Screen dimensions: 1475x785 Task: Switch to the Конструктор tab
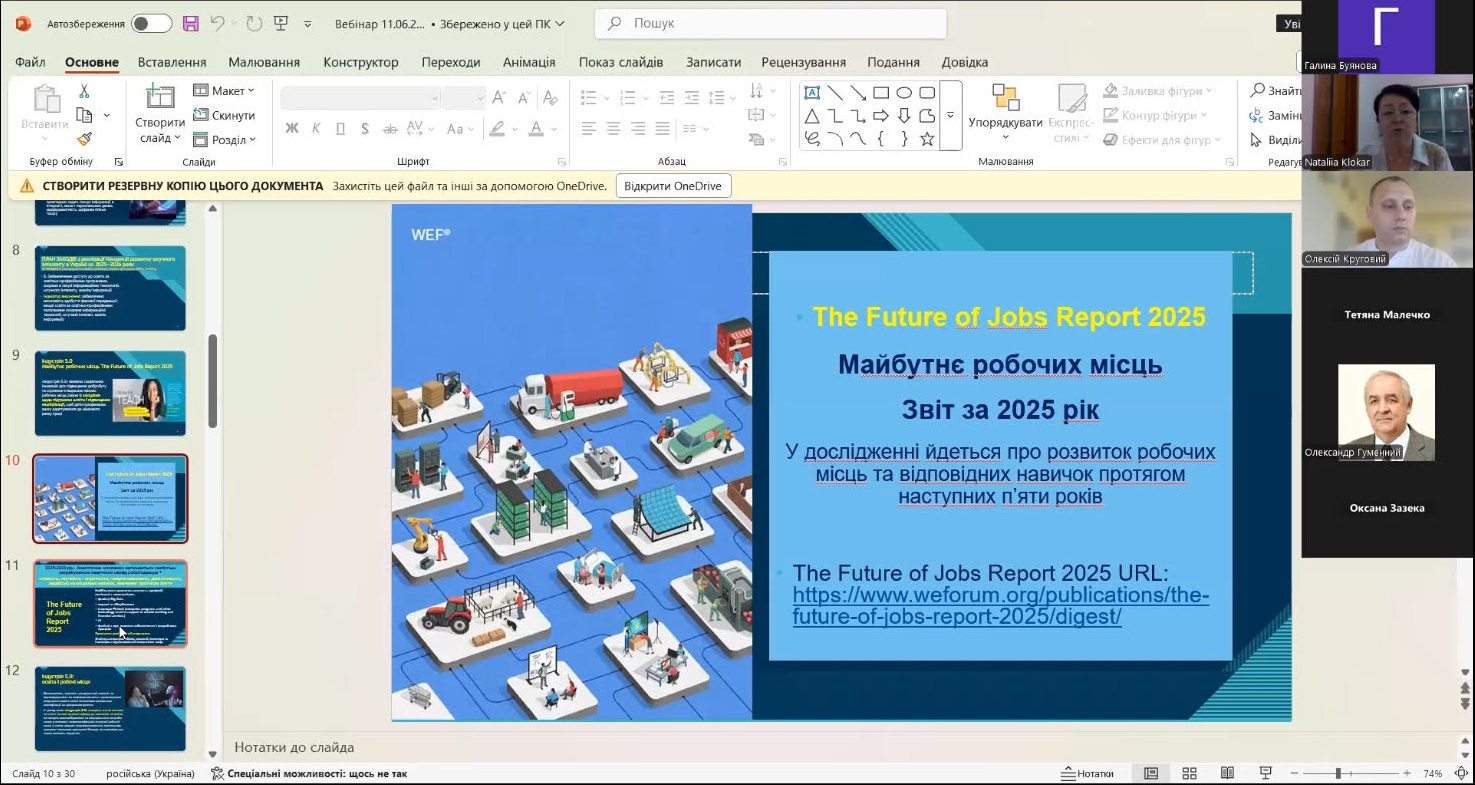(x=361, y=62)
